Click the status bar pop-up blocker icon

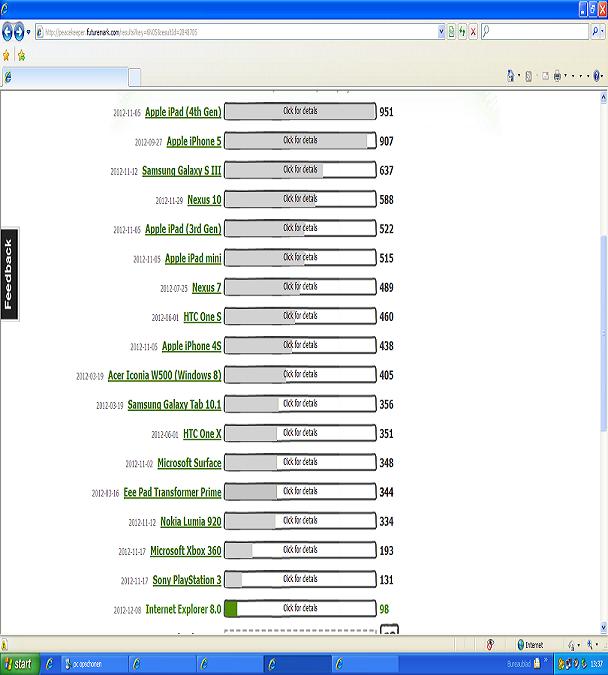point(490,644)
